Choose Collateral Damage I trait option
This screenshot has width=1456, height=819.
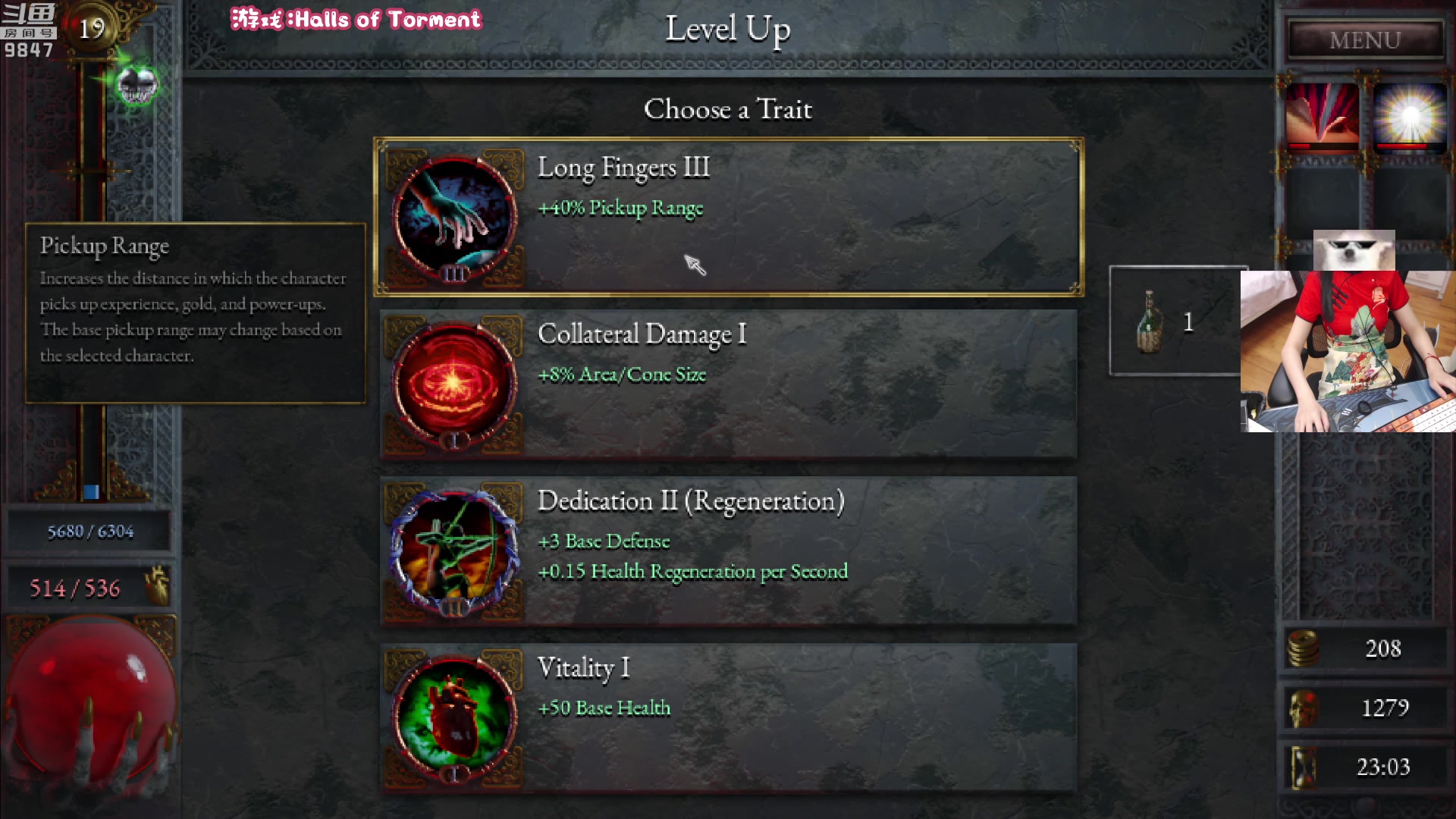[x=729, y=384]
